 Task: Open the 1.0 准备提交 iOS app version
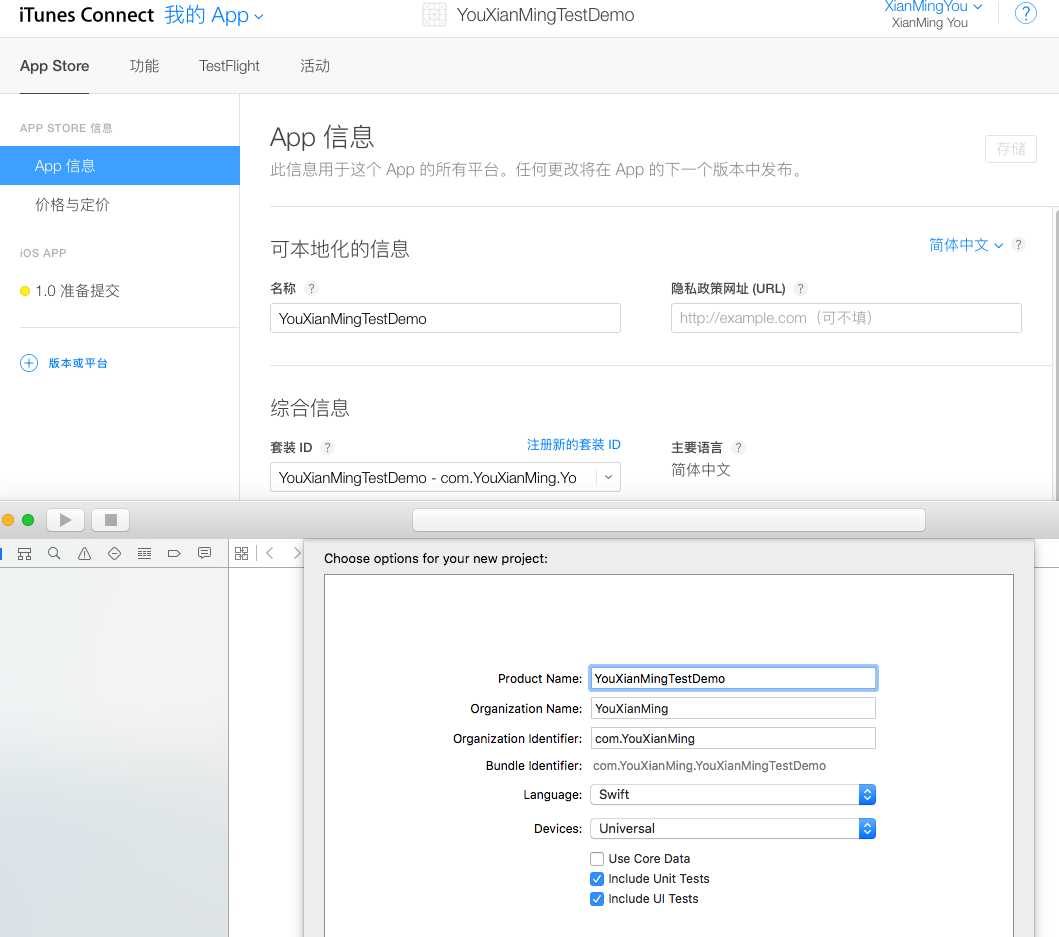[x=78, y=291]
